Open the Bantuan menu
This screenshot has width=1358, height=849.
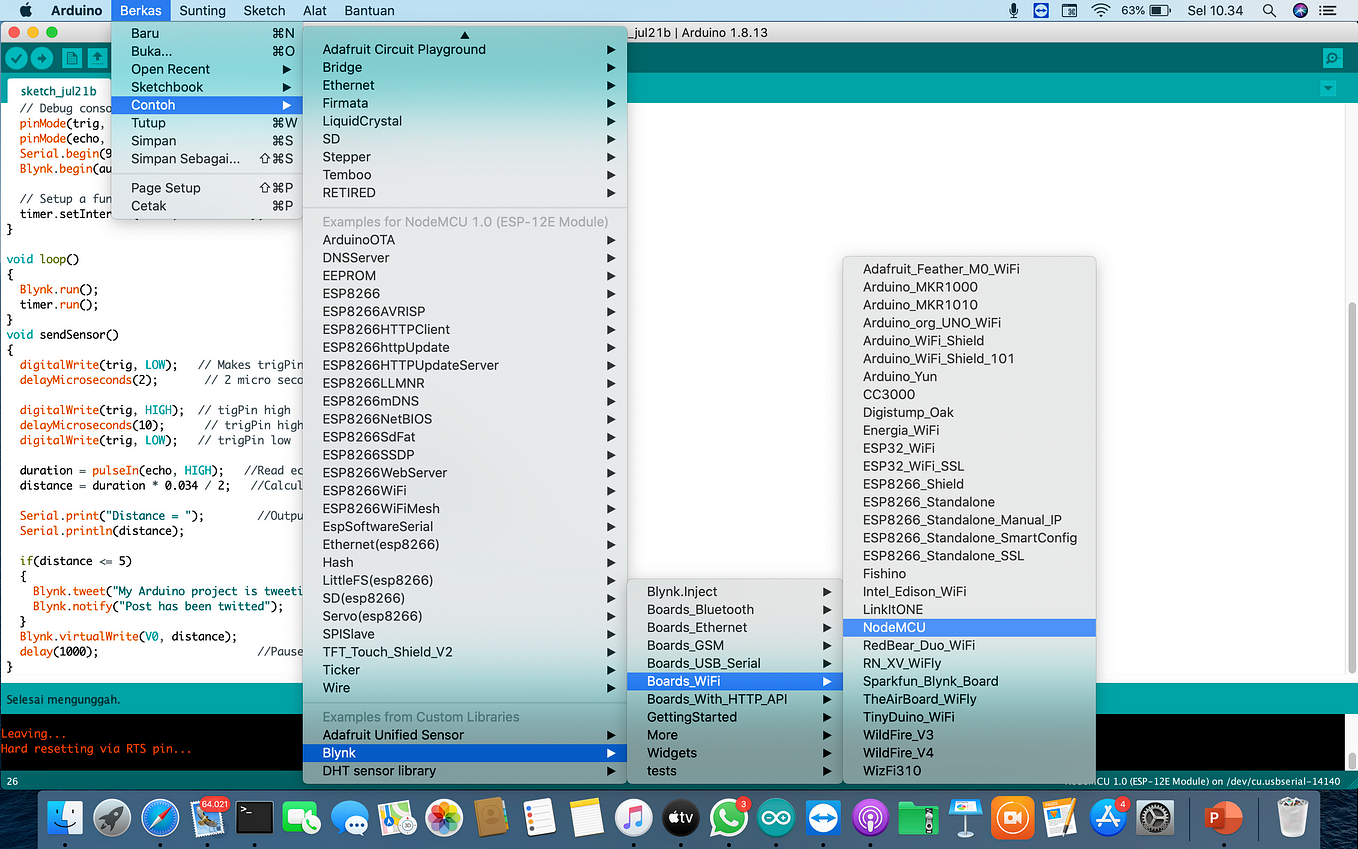[x=369, y=11]
